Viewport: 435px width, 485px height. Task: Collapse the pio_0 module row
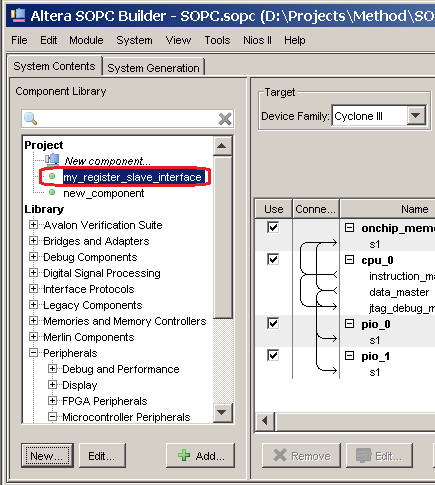349,324
